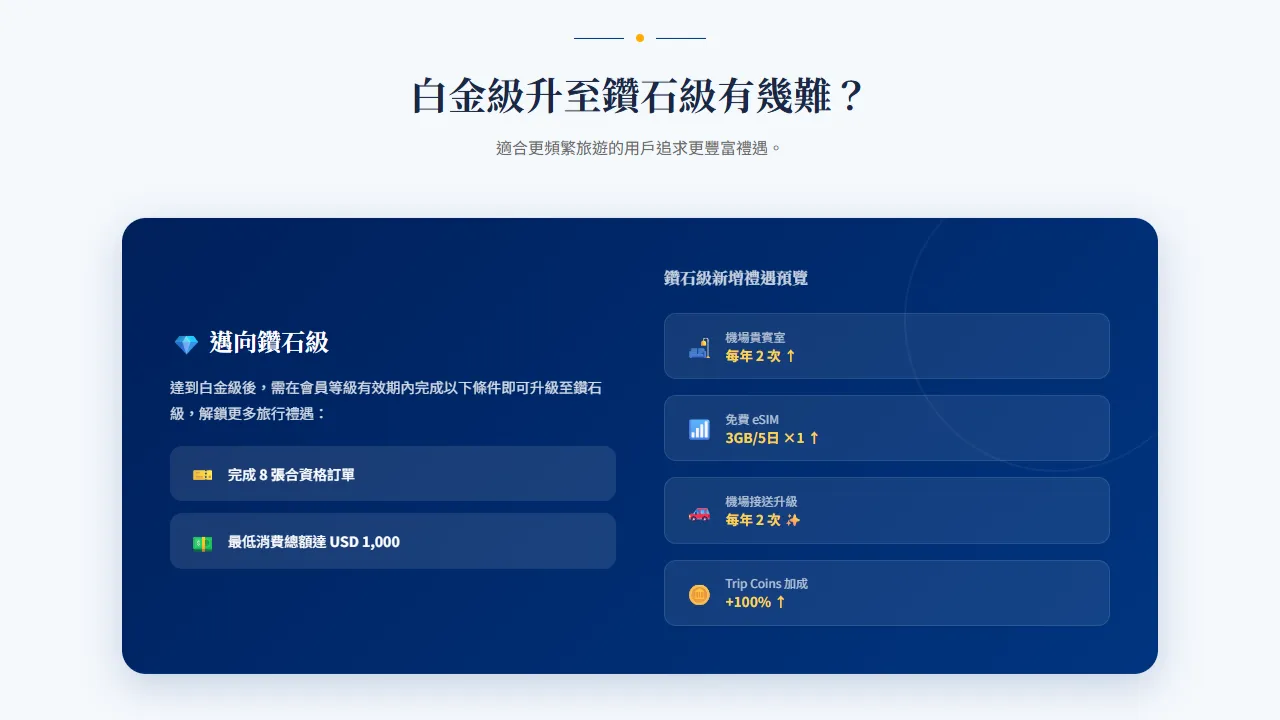Click the up arrow after 3GB/5日 ×1

[x=814, y=438]
